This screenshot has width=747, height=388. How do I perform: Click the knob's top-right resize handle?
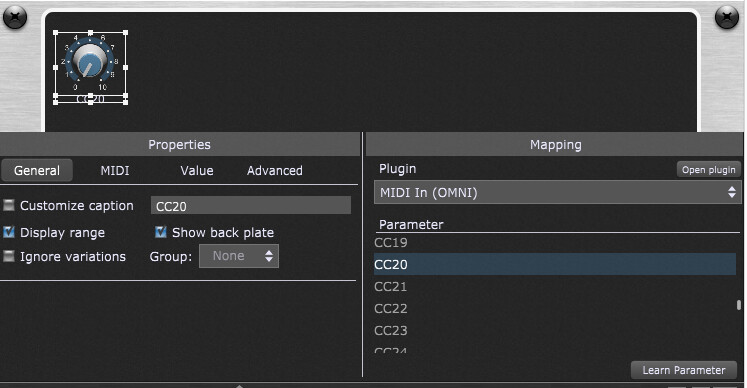point(126,33)
